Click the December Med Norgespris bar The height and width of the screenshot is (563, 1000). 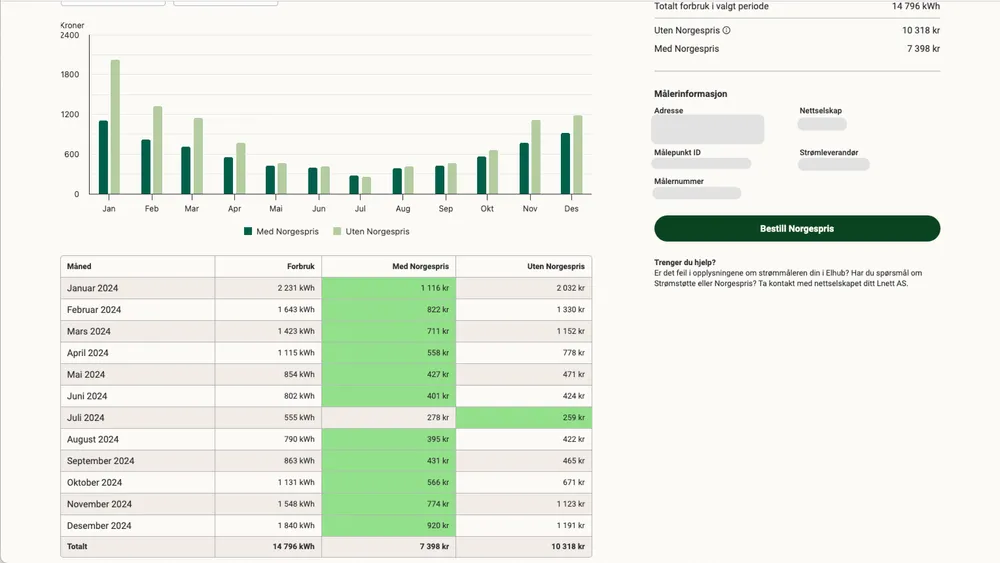click(x=566, y=164)
